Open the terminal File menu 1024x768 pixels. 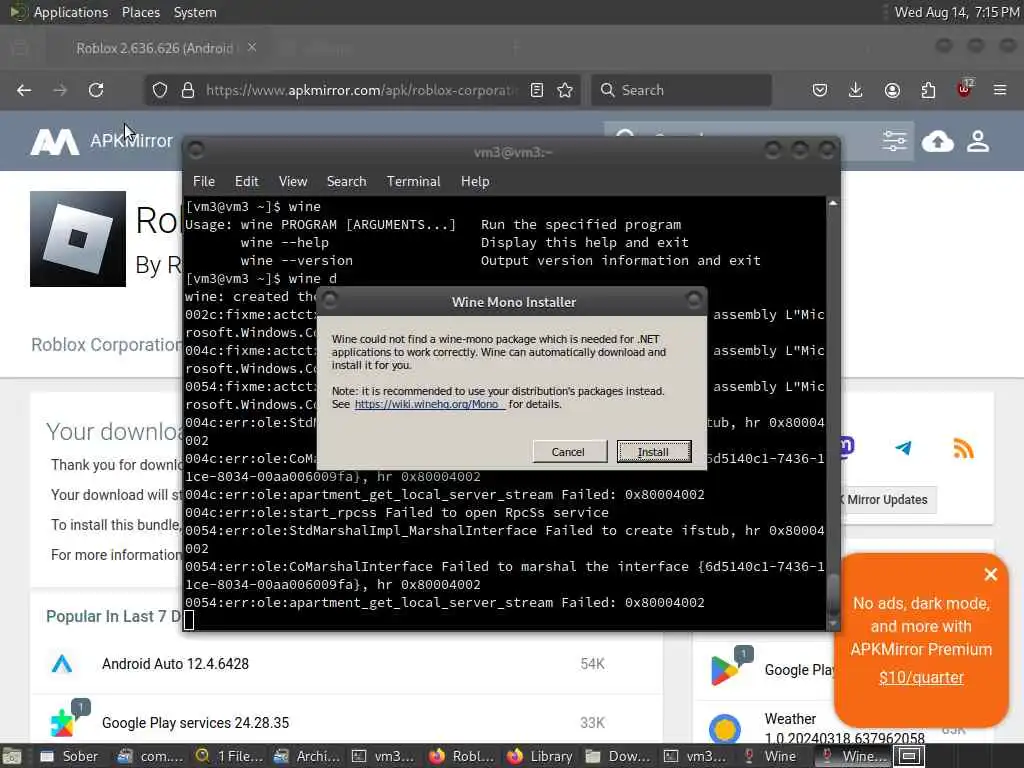[204, 182]
